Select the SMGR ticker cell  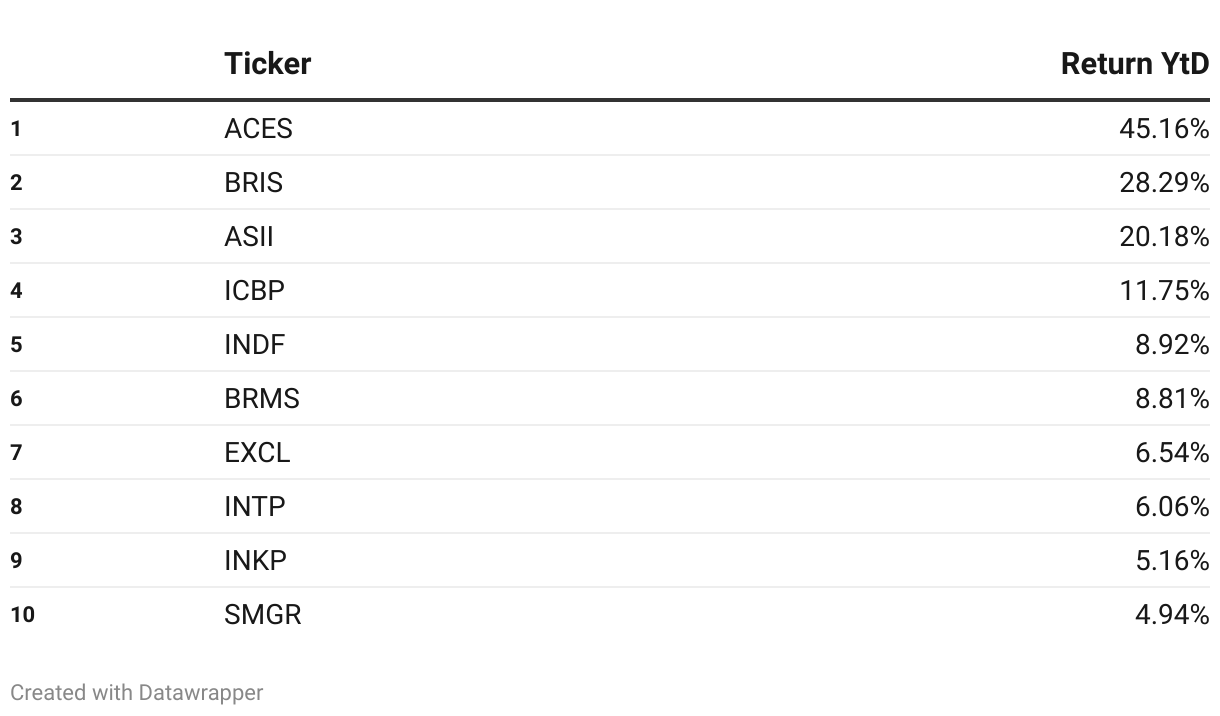click(263, 615)
